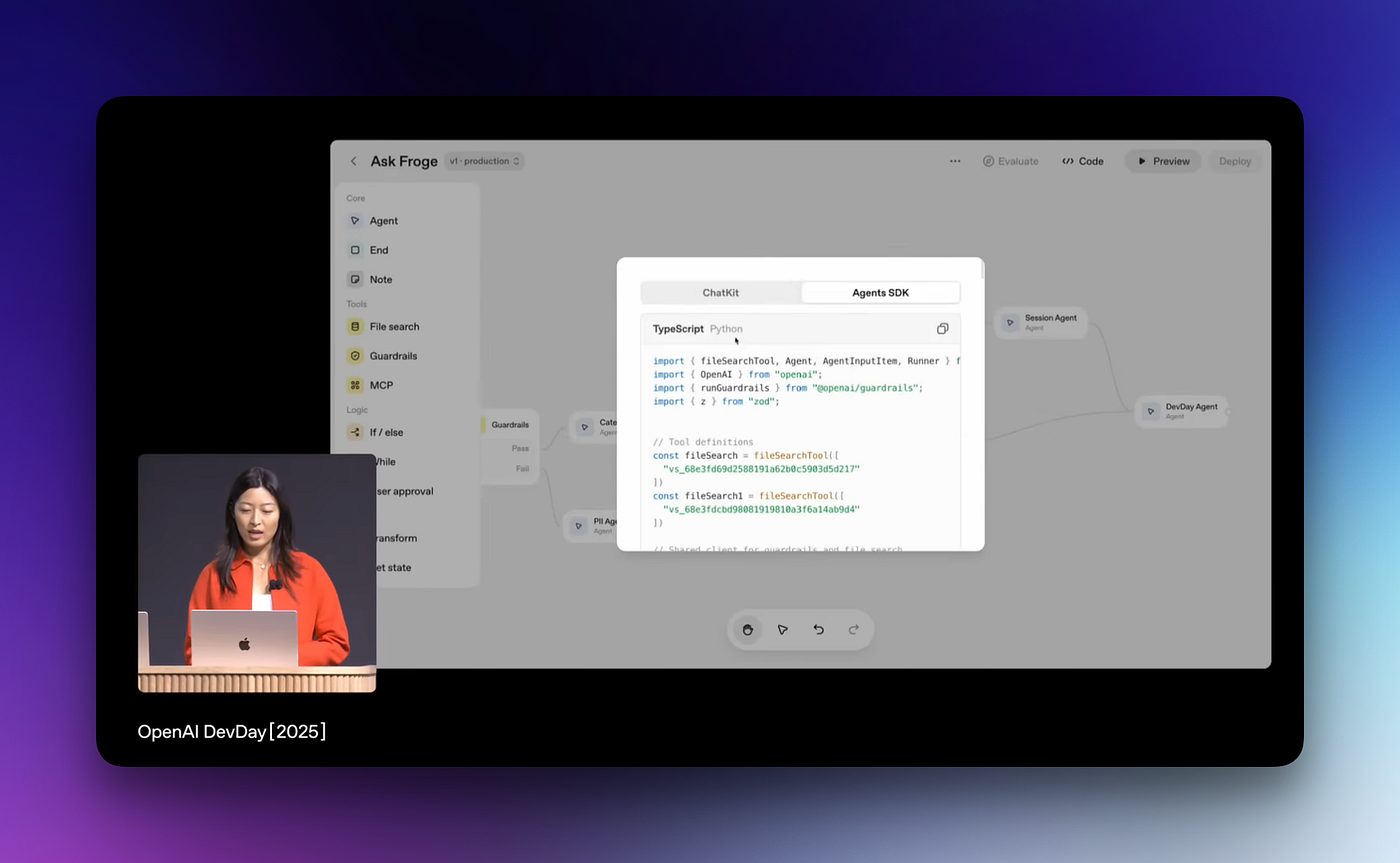This screenshot has width=1400, height=863.
Task: Copy code with the copy icon
Action: (942, 329)
